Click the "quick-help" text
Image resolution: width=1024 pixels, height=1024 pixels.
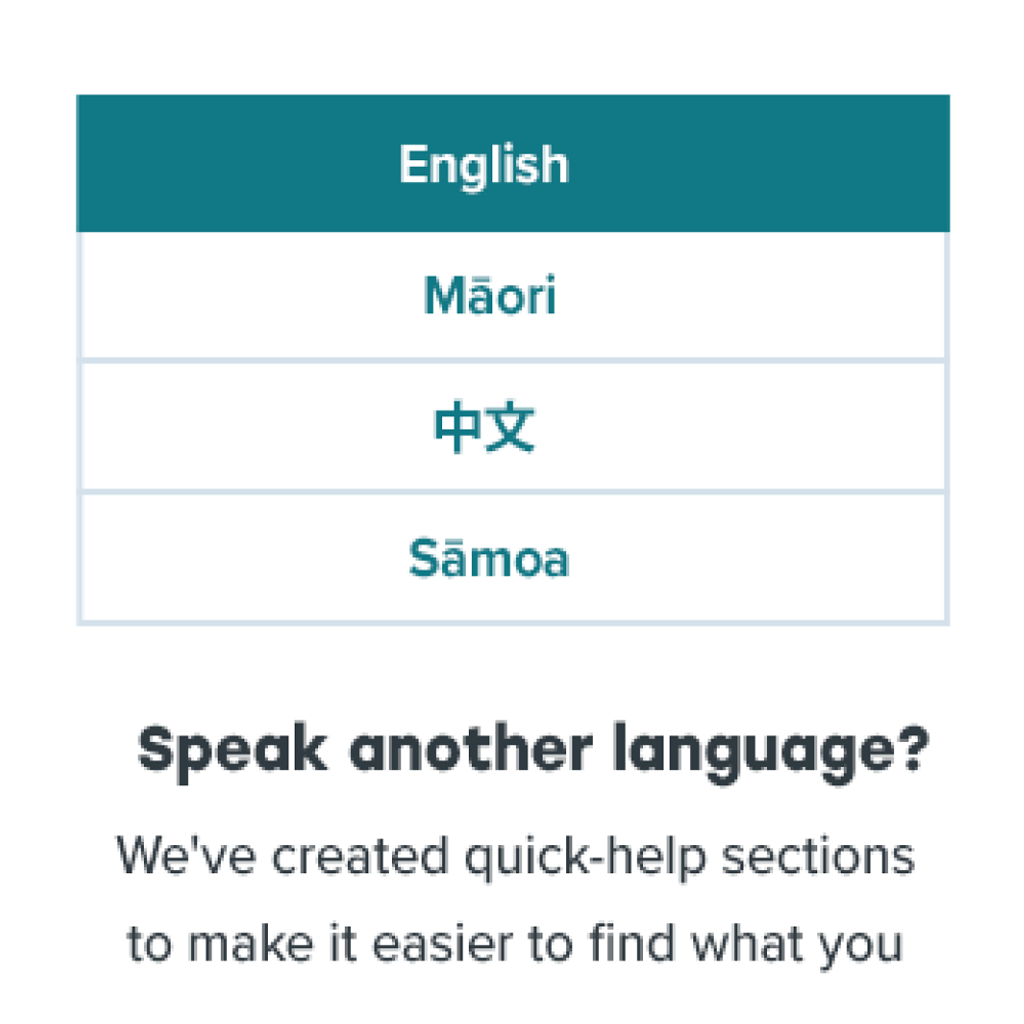click(585, 859)
